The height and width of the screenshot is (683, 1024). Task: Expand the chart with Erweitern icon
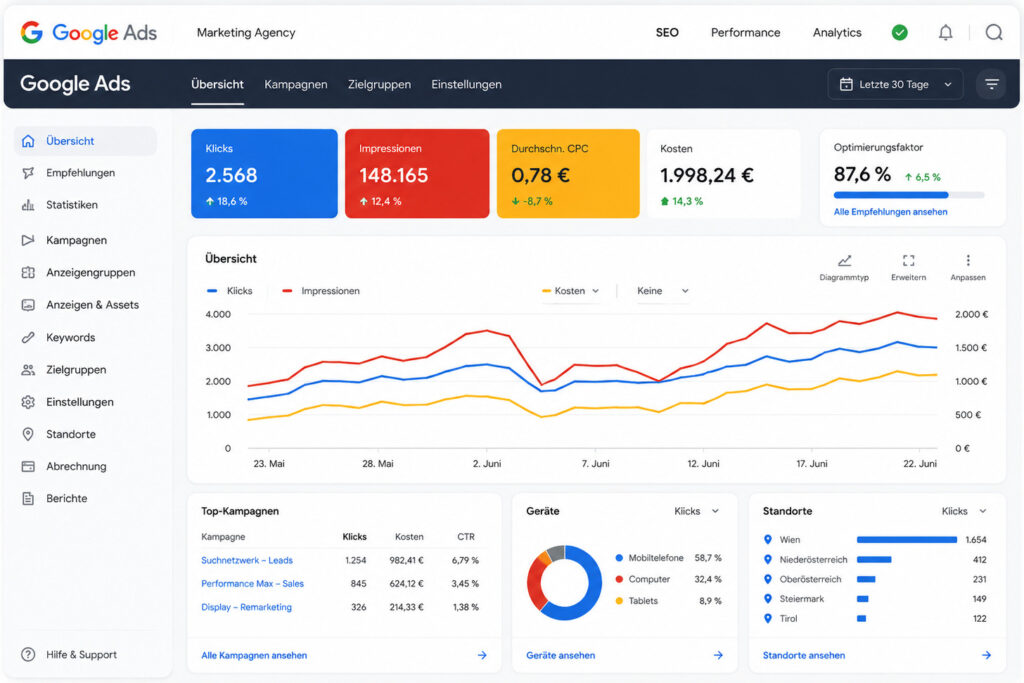(908, 261)
